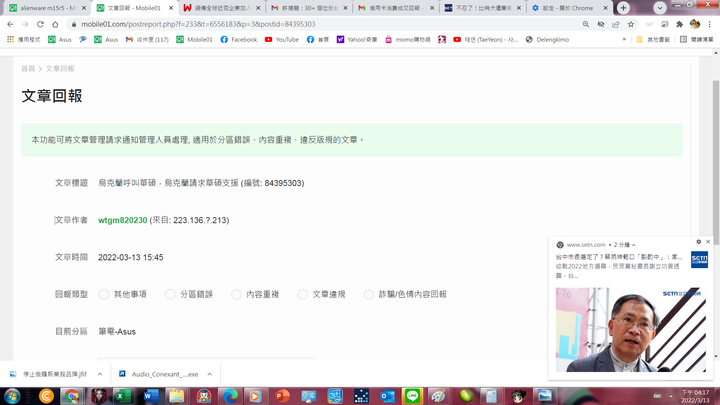This screenshot has height=405, width=720.
Task: Select the 詐騙/色情內容回報 report type
Action: 369,294
